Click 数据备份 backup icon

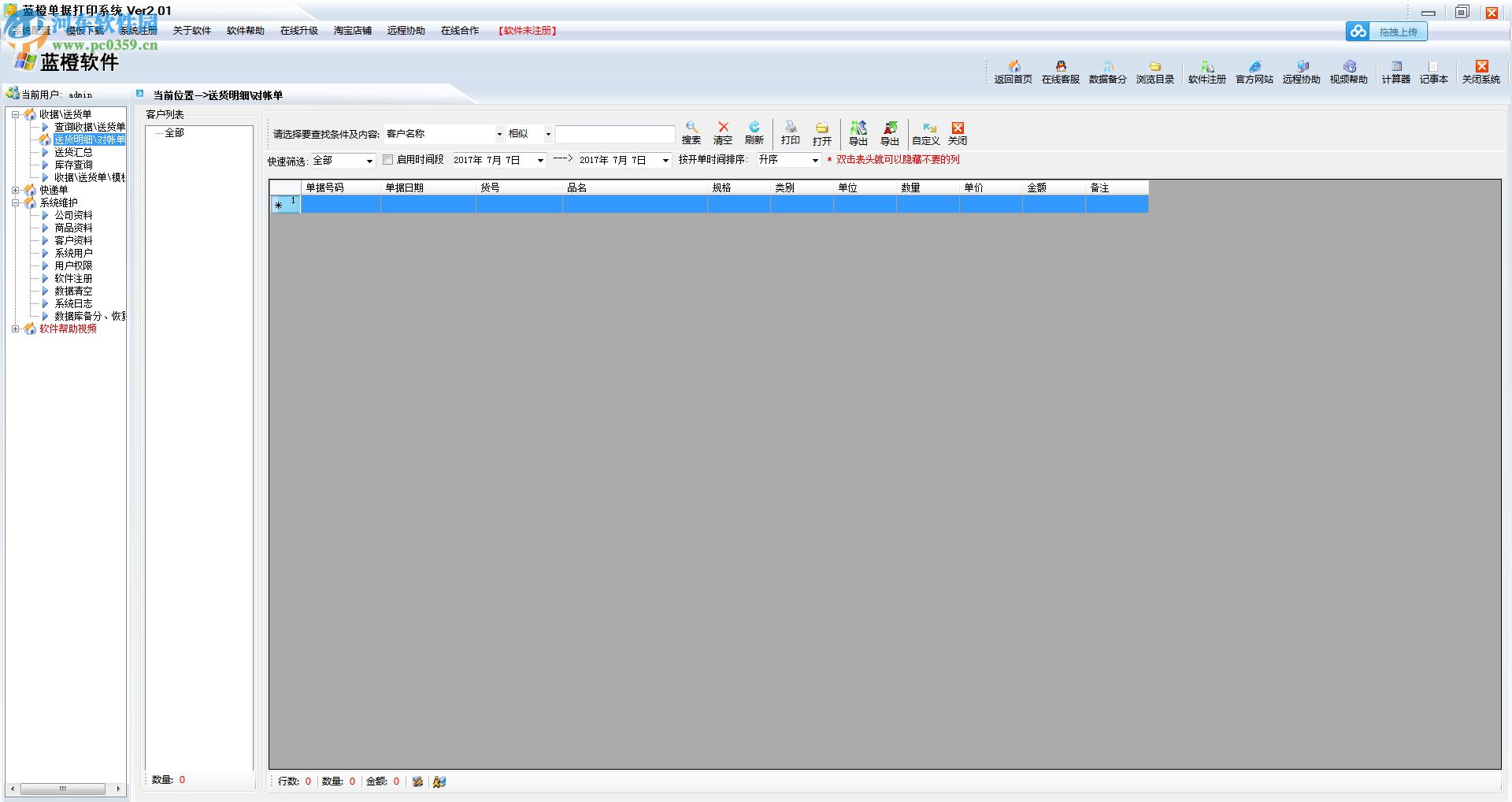pyautogui.click(x=1107, y=72)
